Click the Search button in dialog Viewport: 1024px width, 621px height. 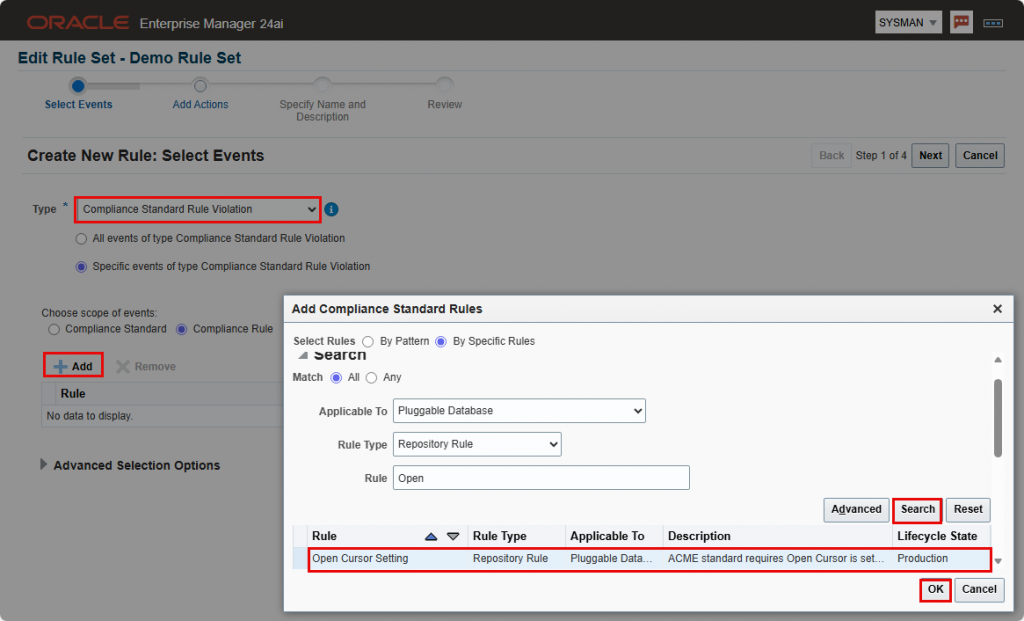point(917,509)
